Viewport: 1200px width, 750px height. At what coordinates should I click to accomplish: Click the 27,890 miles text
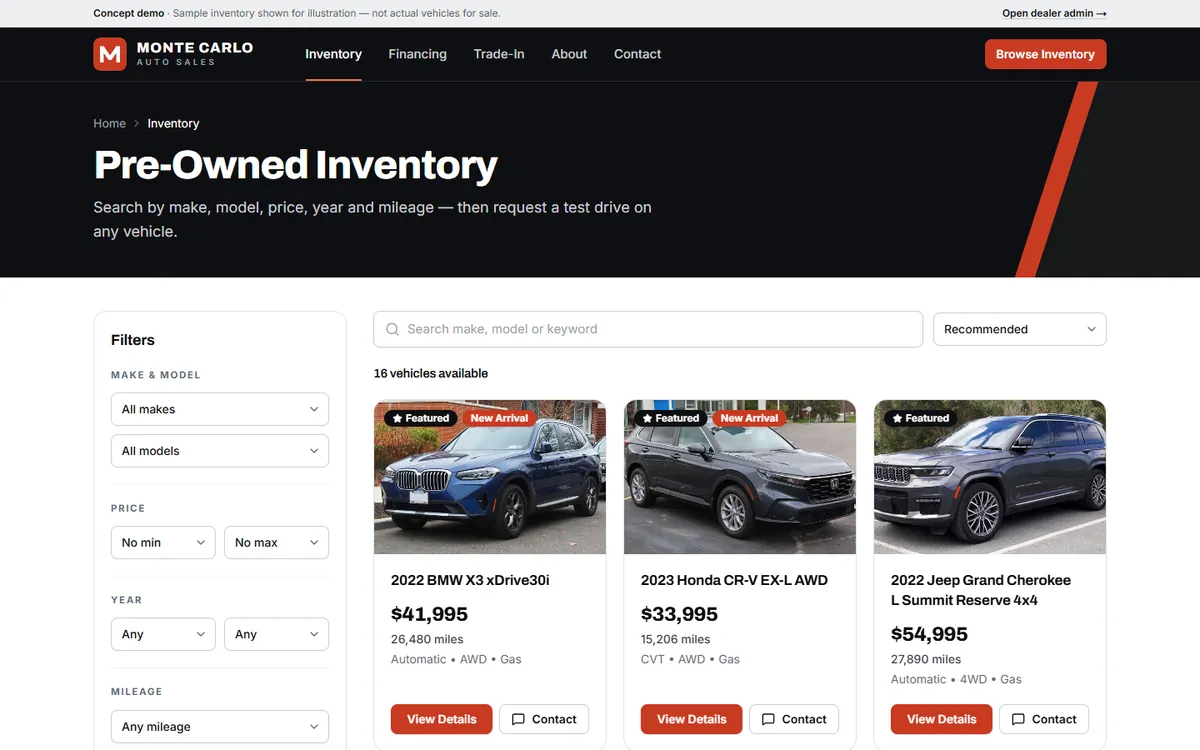coord(926,659)
